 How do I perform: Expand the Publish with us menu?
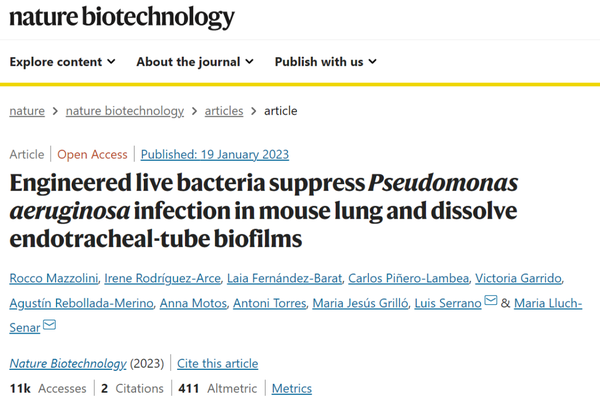click(325, 61)
